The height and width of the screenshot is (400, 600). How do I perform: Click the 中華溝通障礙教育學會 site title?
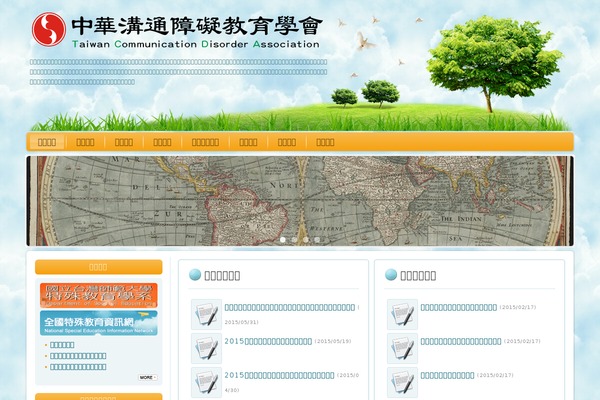(x=197, y=26)
